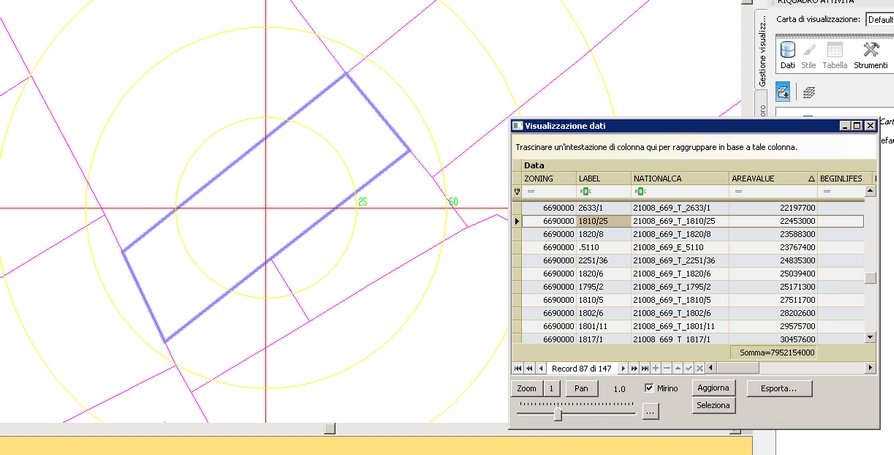The width and height of the screenshot is (894, 455).
Task: Click the zoom scale slider handle
Action: tap(558, 412)
